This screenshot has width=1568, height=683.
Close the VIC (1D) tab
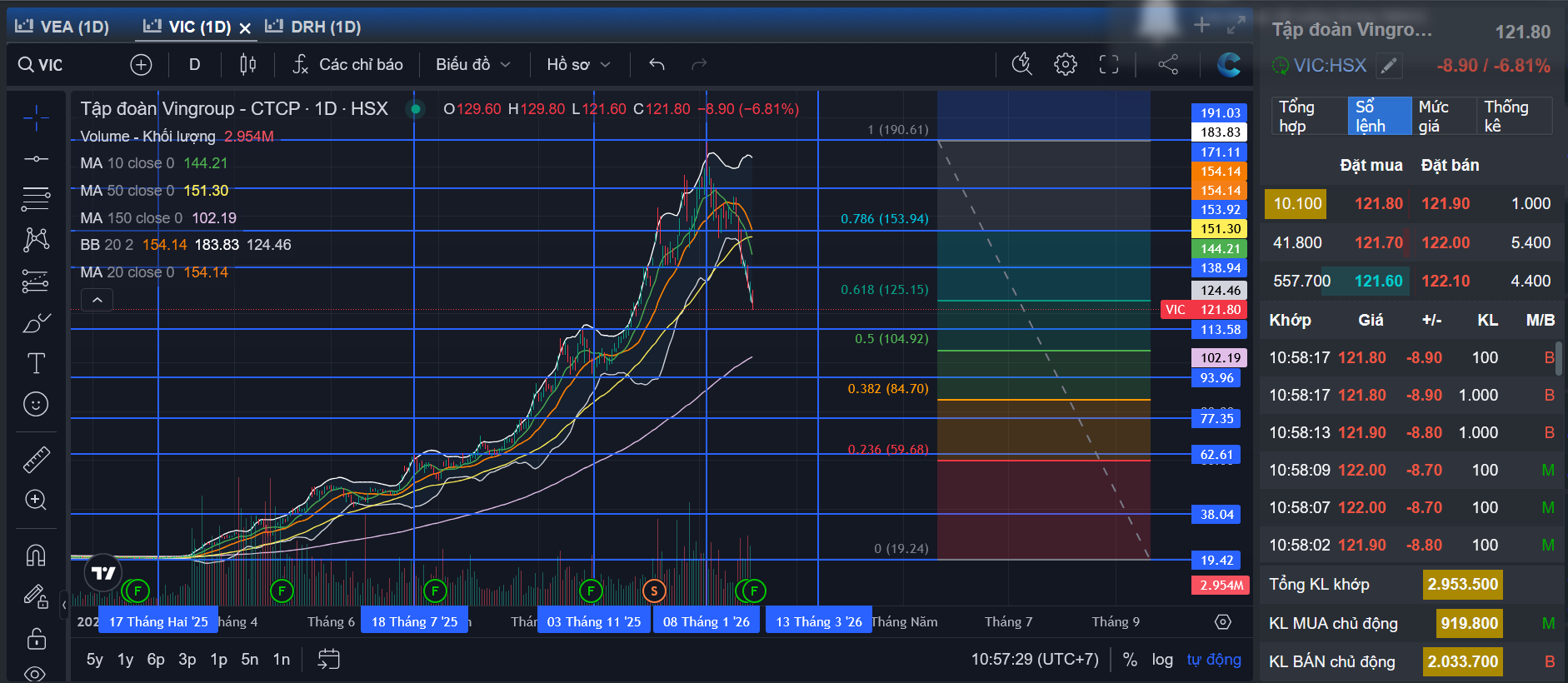point(245,27)
